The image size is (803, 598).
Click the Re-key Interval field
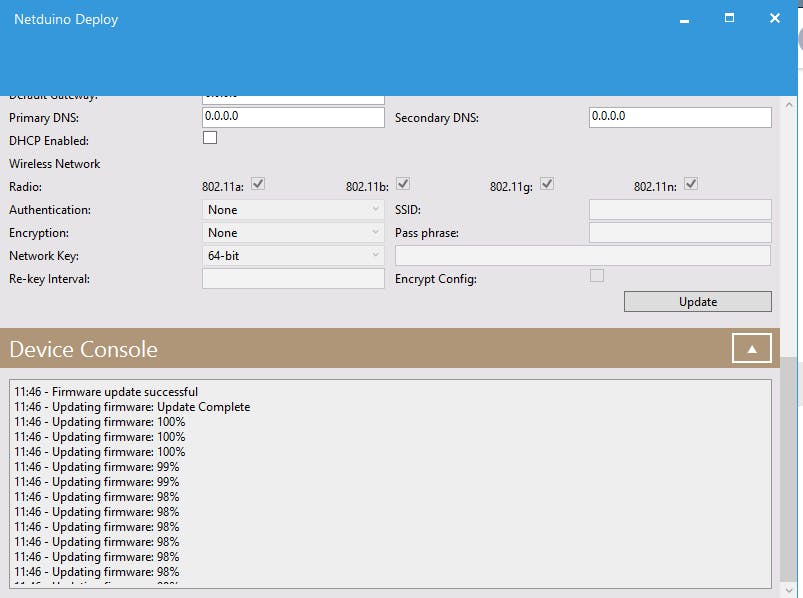tap(290, 278)
